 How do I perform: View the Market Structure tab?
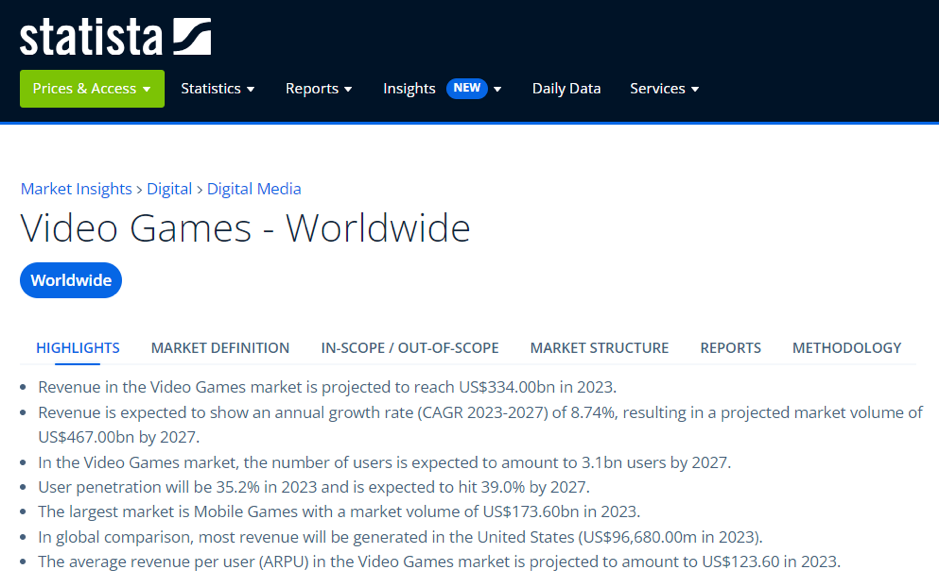pyautogui.click(x=599, y=348)
